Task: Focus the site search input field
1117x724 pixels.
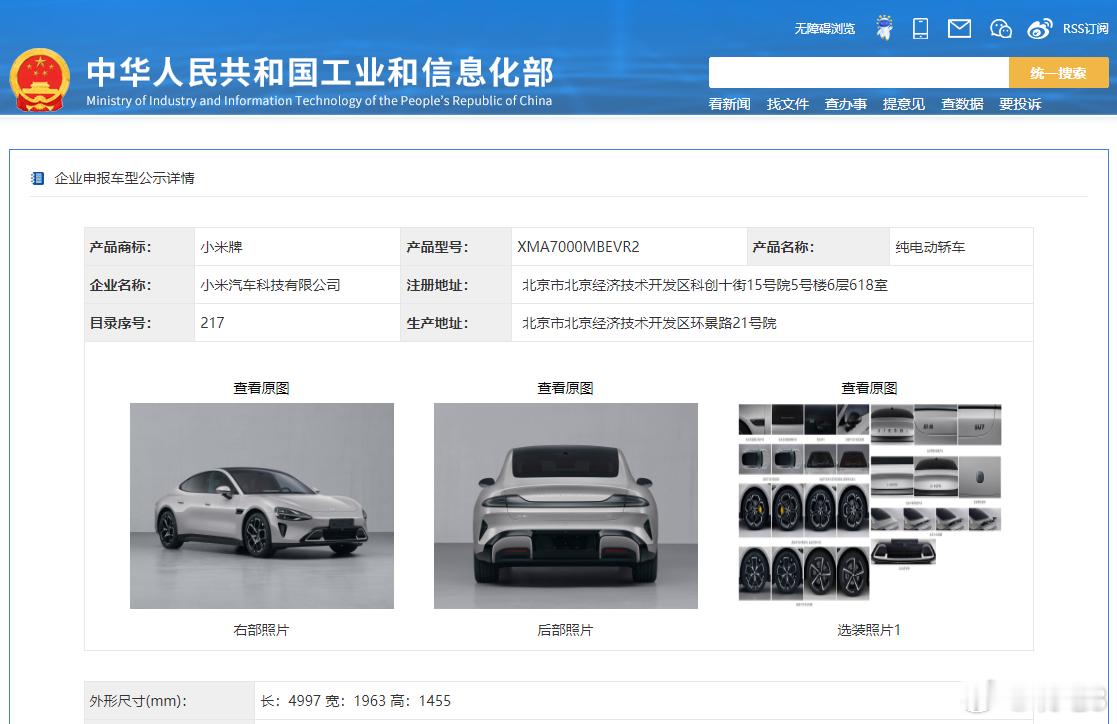Action: 858,73
